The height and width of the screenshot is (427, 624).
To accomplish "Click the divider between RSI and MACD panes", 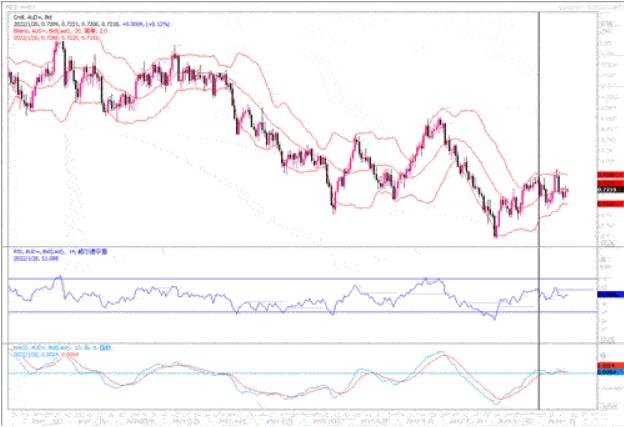I will pyautogui.click(x=300, y=342).
